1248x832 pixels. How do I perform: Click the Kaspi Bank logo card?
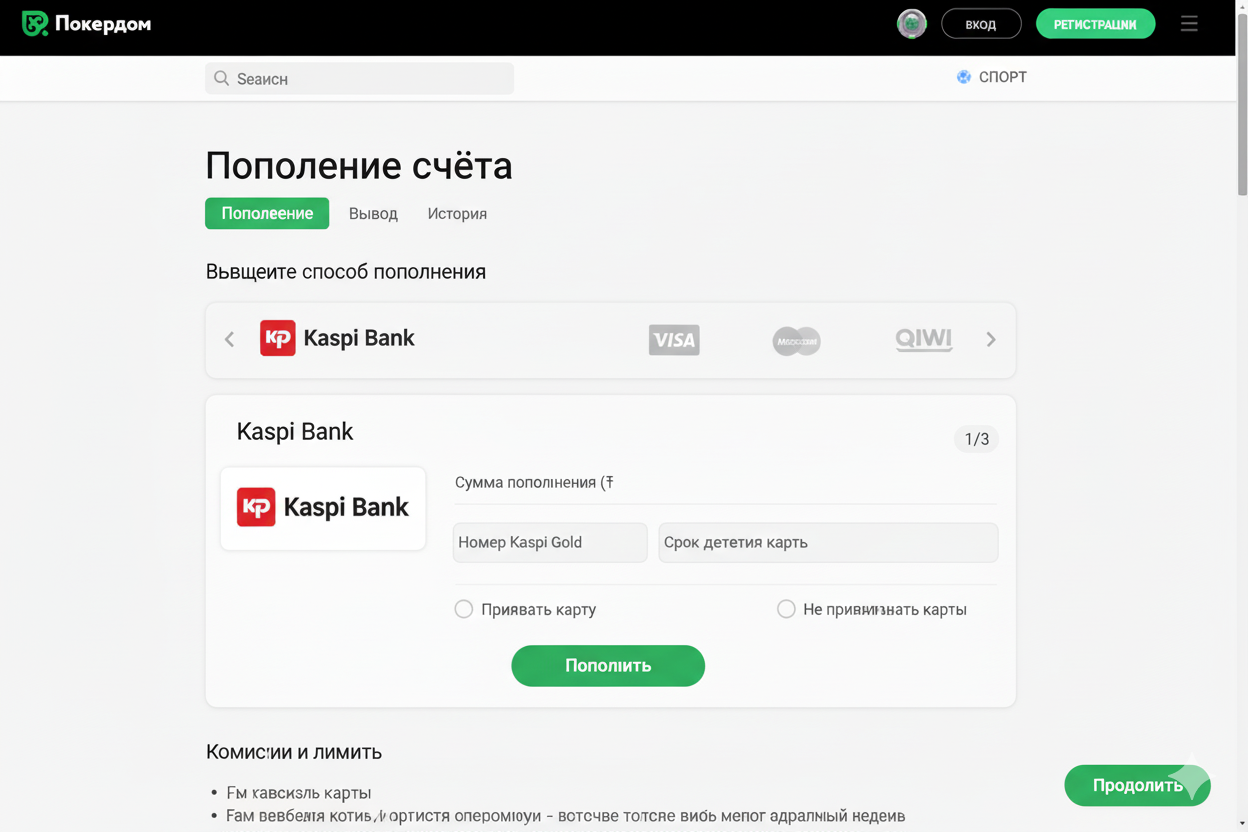323,508
